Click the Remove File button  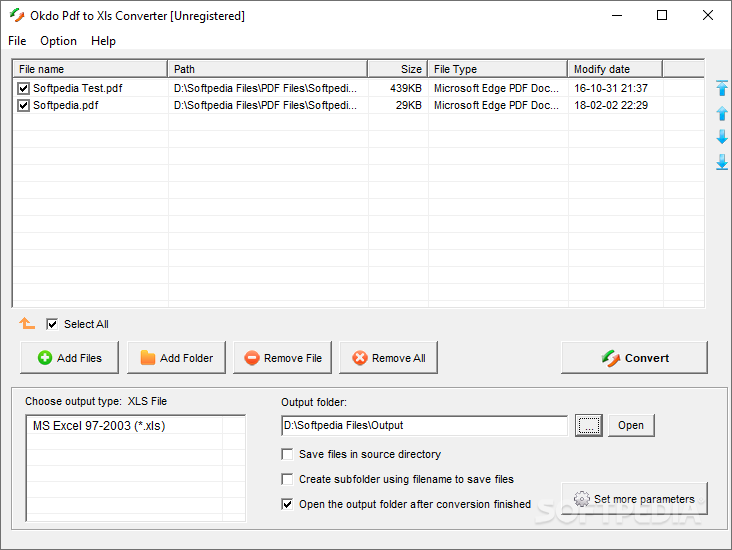(x=282, y=358)
